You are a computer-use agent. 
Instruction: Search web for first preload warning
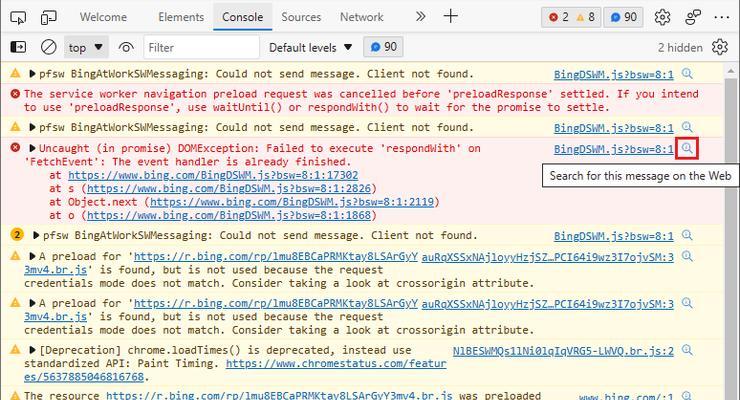coord(687,256)
